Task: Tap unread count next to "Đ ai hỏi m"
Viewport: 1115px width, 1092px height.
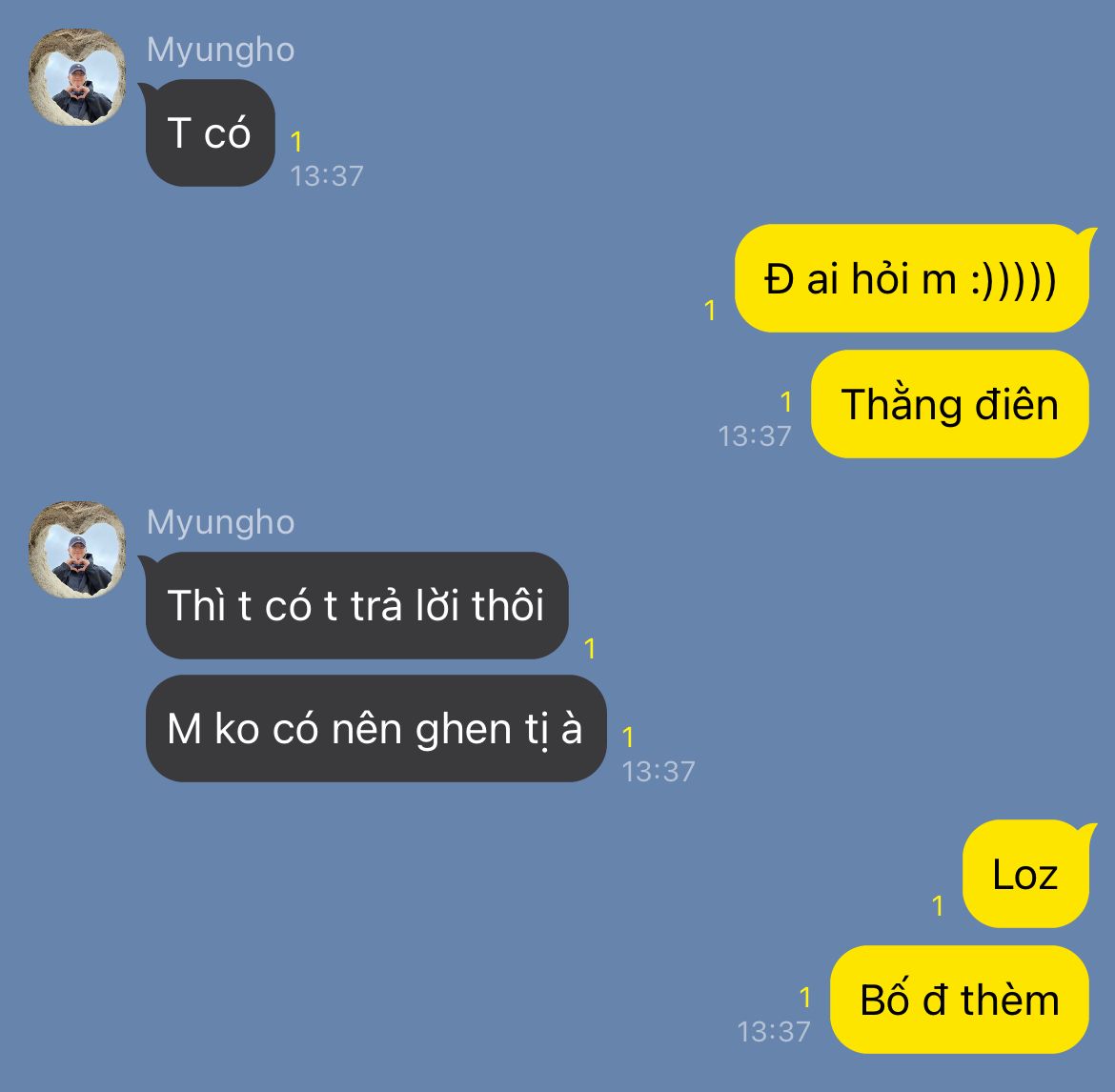Action: pos(709,310)
